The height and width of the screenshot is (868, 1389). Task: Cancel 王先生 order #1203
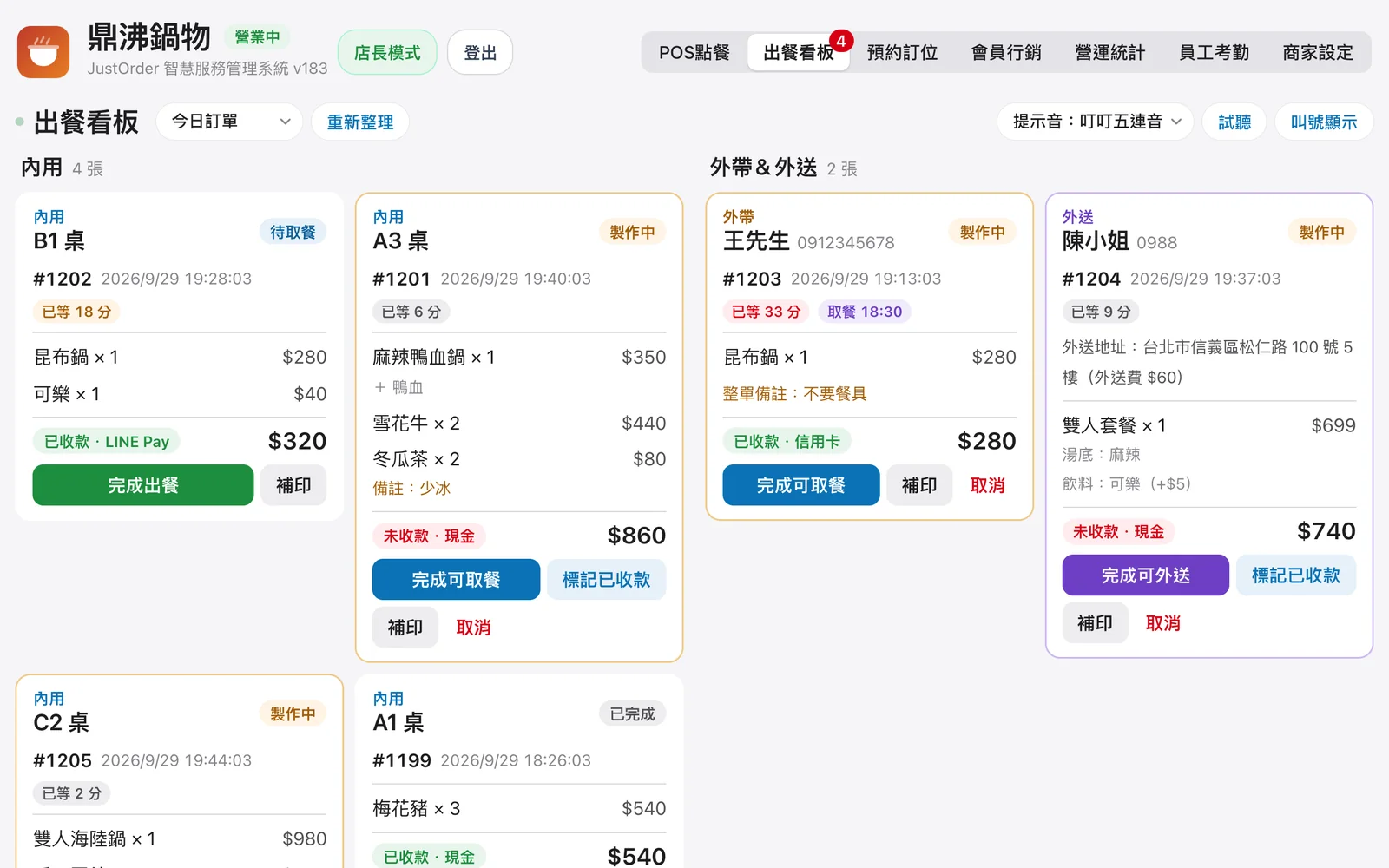(987, 485)
